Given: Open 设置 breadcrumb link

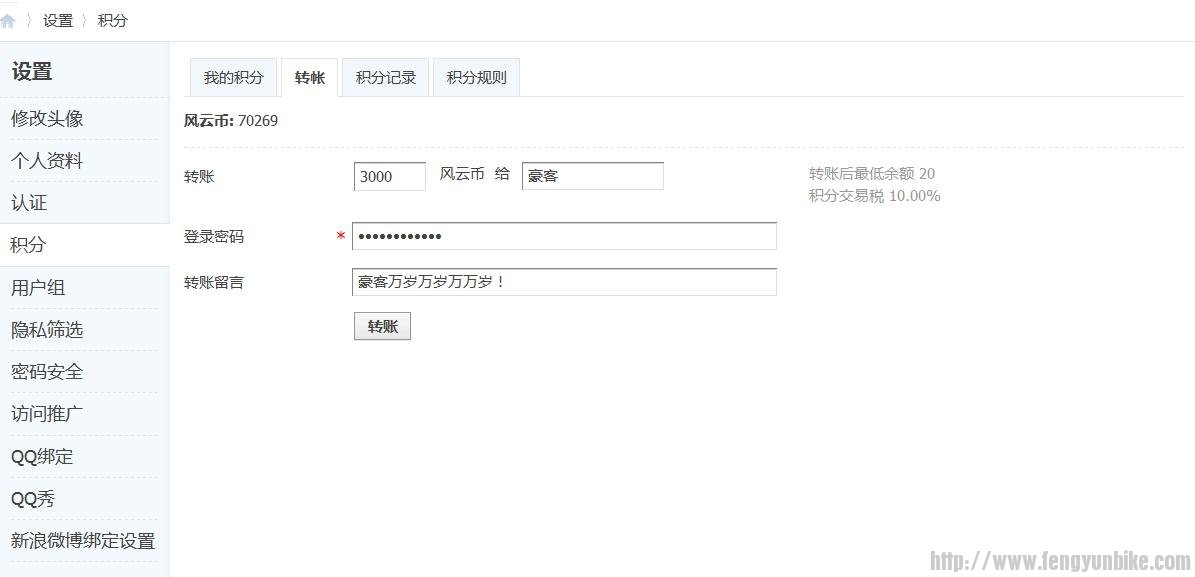Looking at the screenshot, I should click(x=58, y=21).
